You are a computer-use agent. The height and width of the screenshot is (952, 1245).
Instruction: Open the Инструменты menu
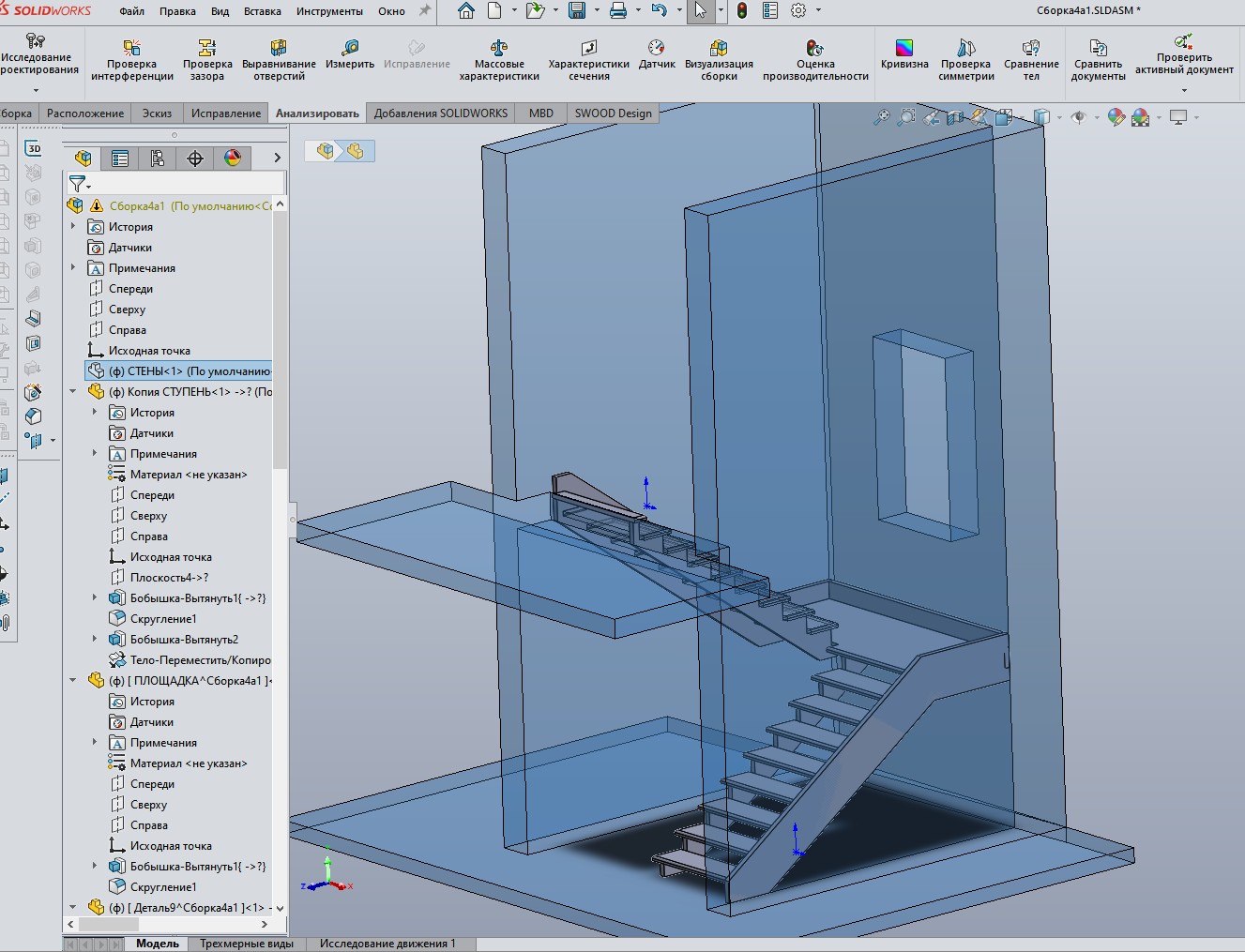[329, 11]
